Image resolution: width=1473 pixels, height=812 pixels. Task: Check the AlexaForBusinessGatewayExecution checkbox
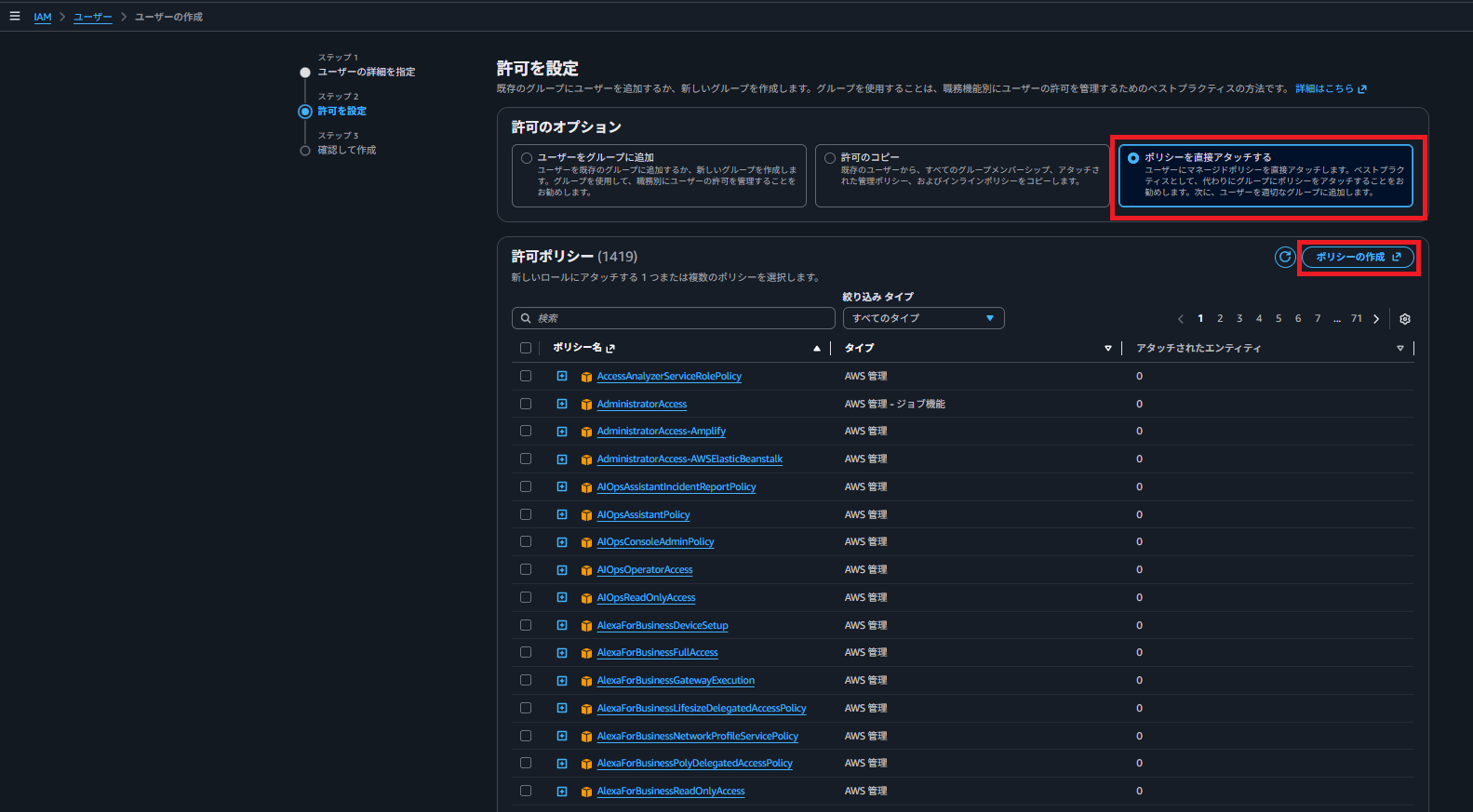[x=526, y=680]
